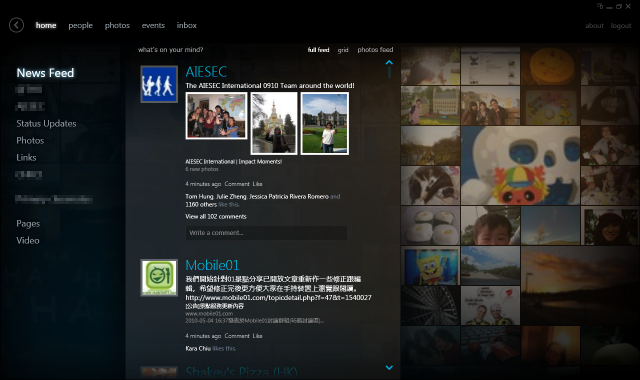The width and height of the screenshot is (640, 380).
Task: Switch to photos feed view
Action: (375, 50)
